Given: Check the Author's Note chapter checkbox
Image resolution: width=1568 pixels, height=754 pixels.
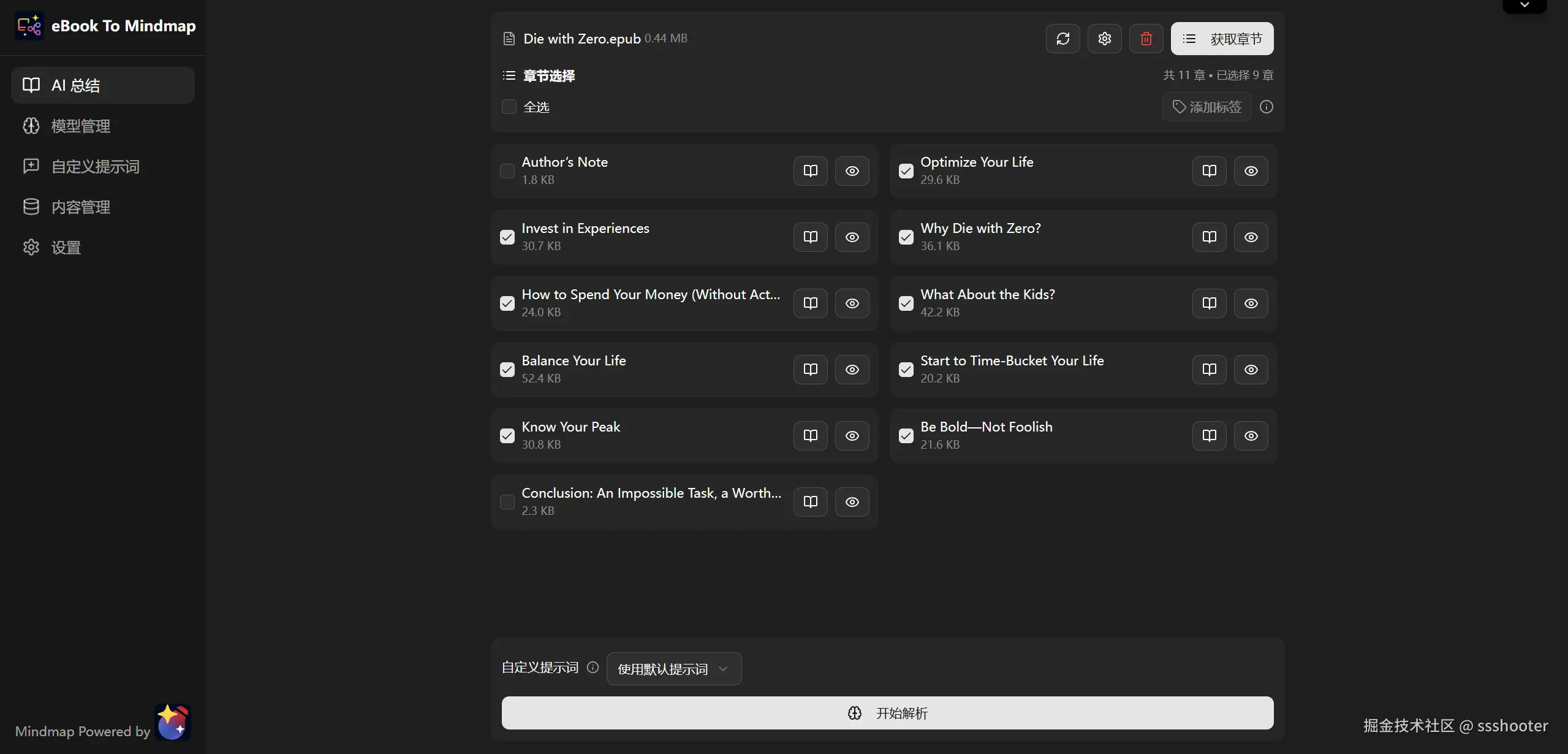Looking at the screenshot, I should [507, 171].
